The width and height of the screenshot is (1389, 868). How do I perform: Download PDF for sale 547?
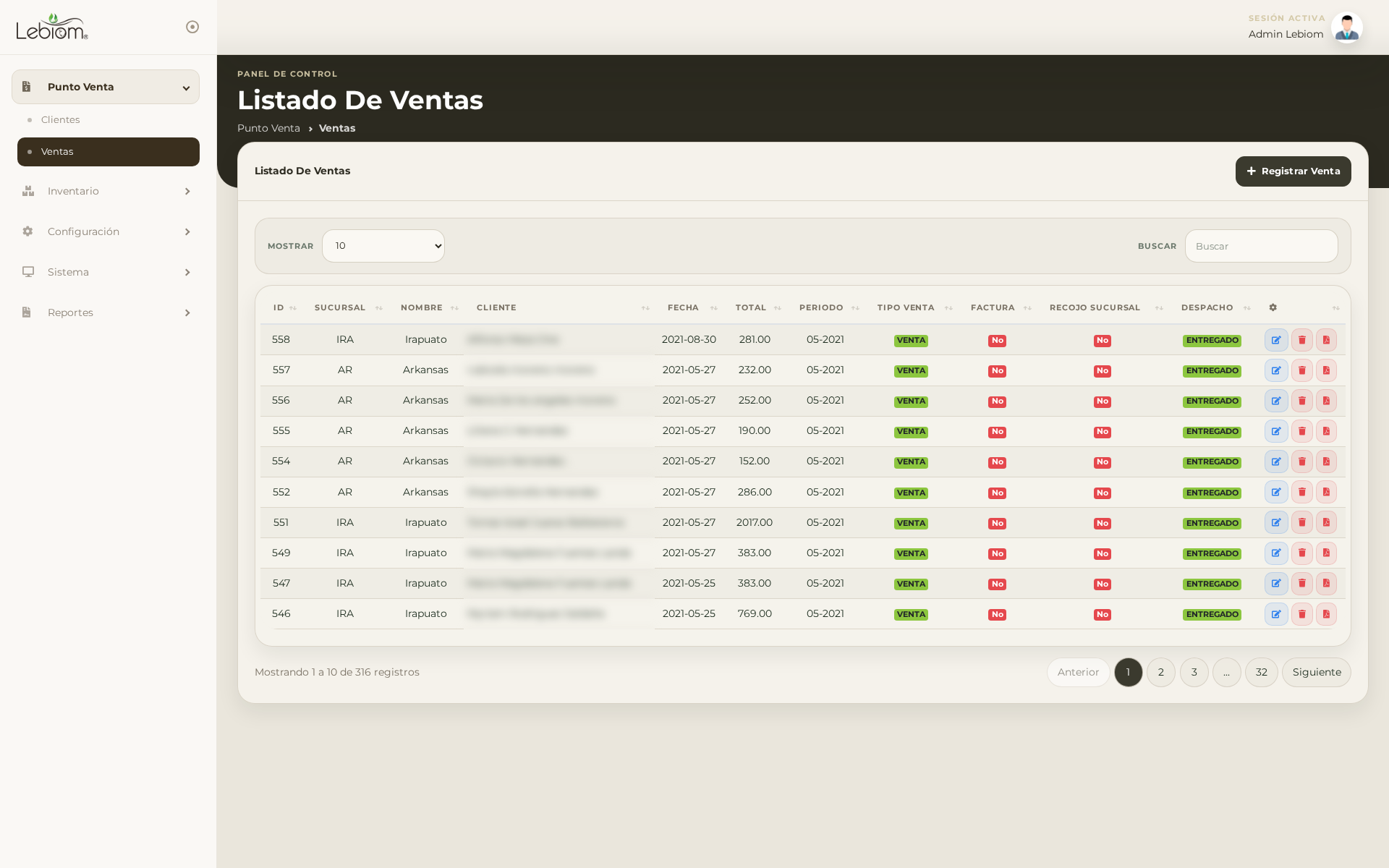(x=1326, y=584)
